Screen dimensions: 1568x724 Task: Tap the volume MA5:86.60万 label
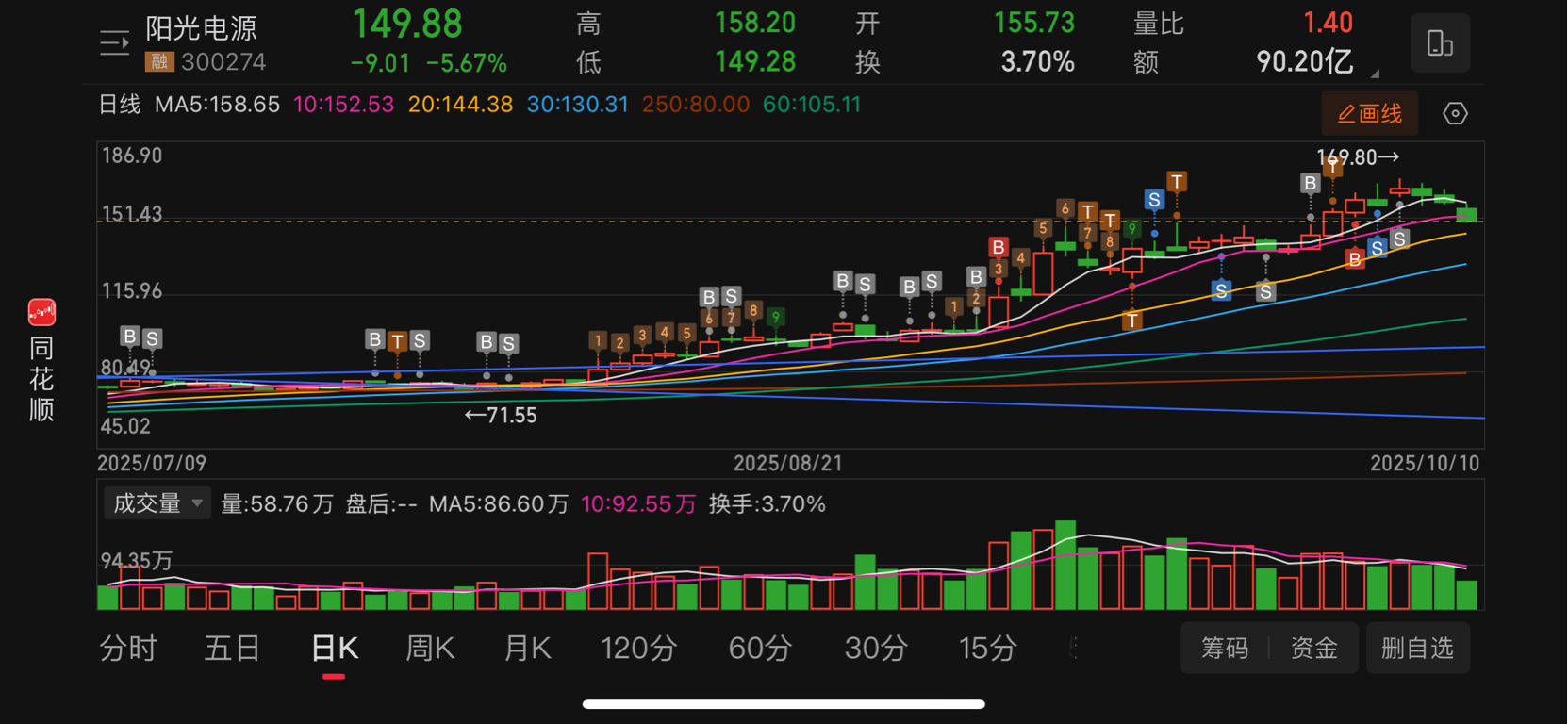(x=499, y=504)
